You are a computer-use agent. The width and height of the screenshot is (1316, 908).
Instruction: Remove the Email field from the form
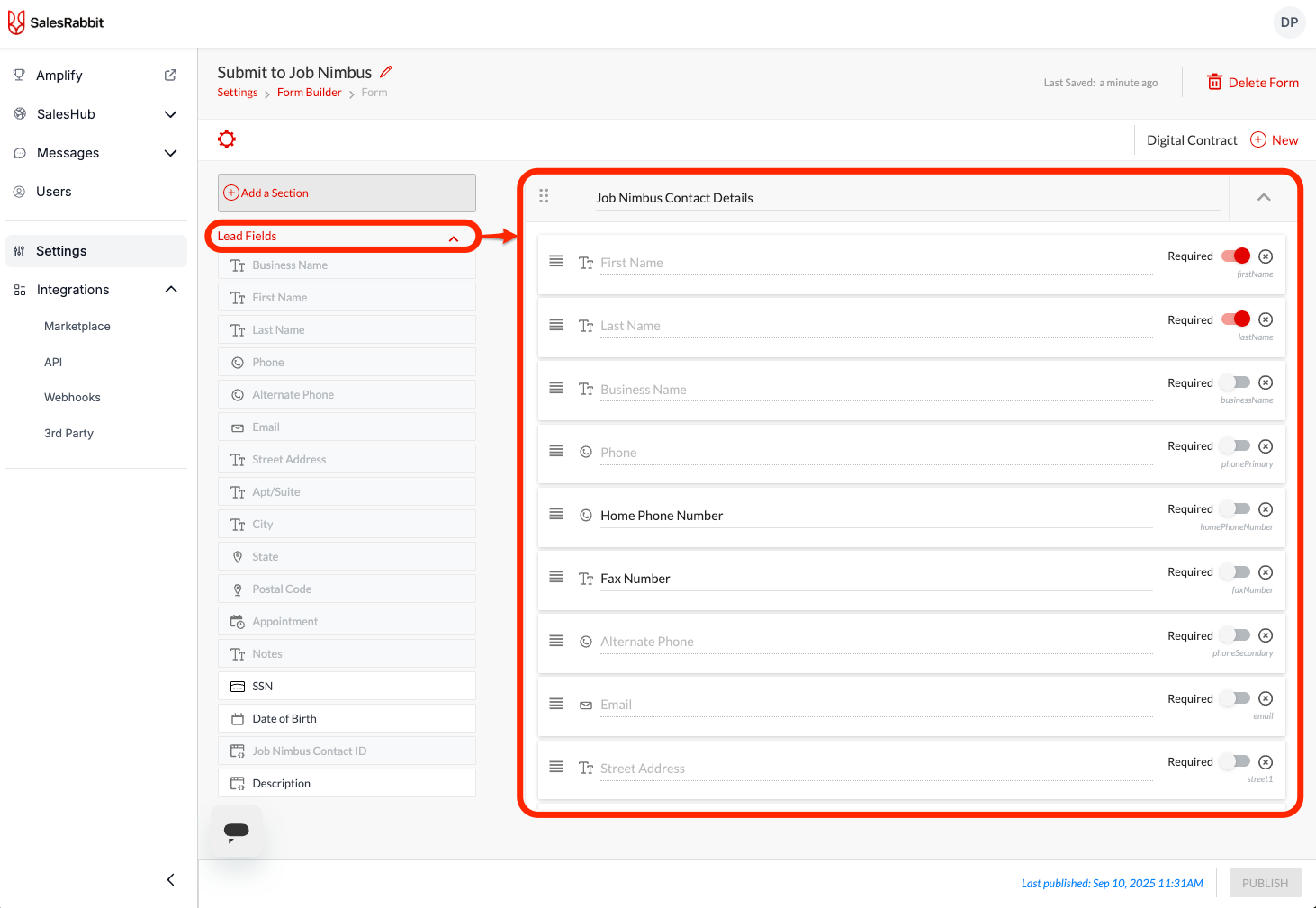pyautogui.click(x=1266, y=699)
